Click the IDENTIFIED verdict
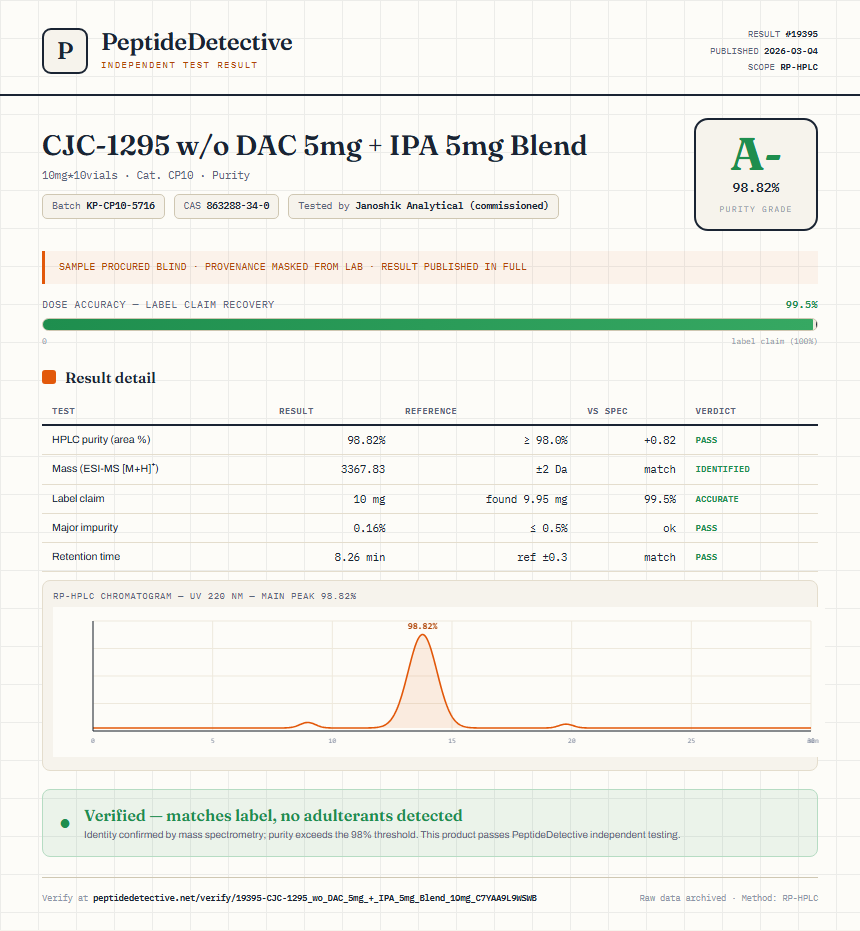This screenshot has width=860, height=931. [722, 469]
